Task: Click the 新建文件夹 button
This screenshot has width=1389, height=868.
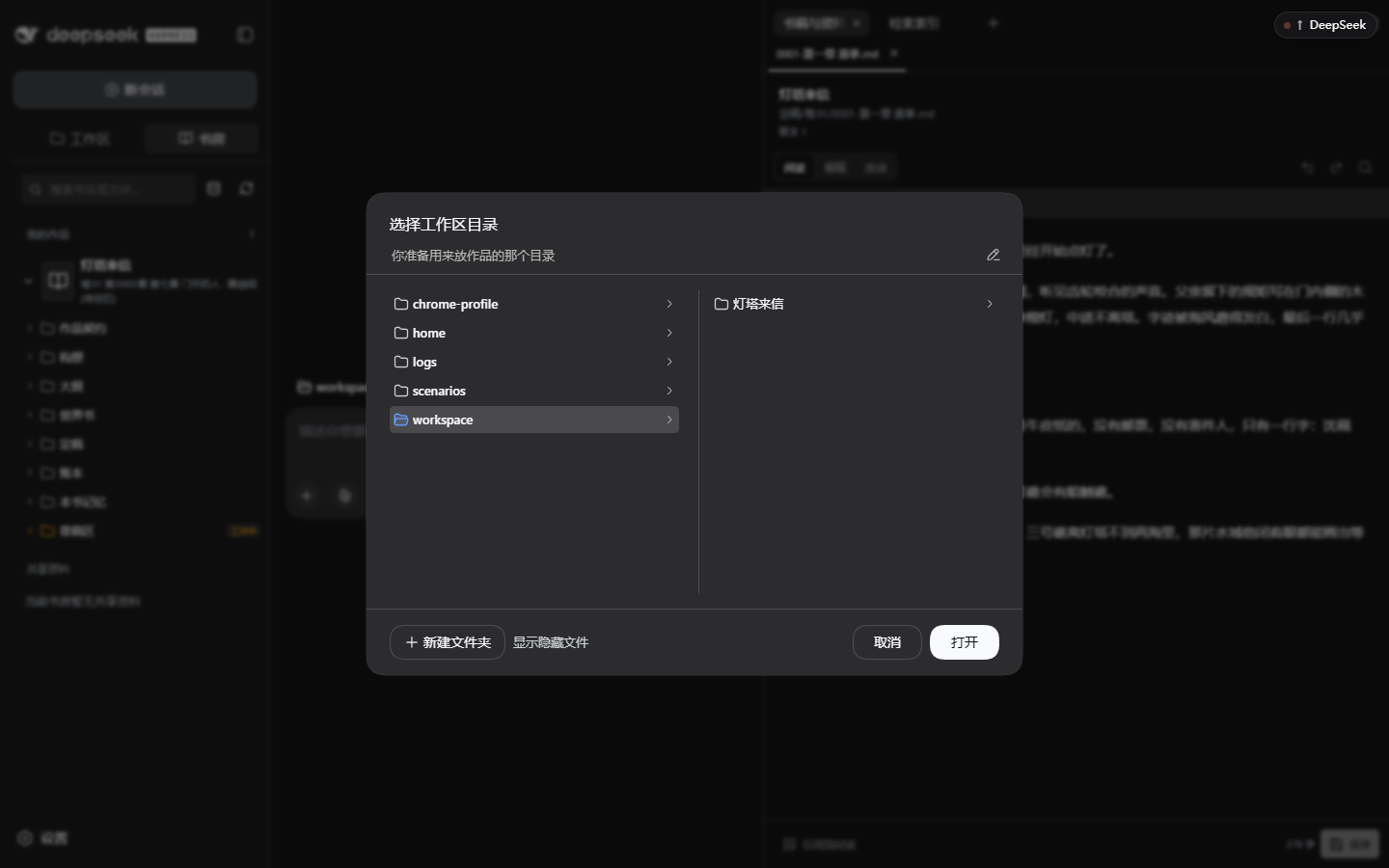Action: (x=448, y=642)
